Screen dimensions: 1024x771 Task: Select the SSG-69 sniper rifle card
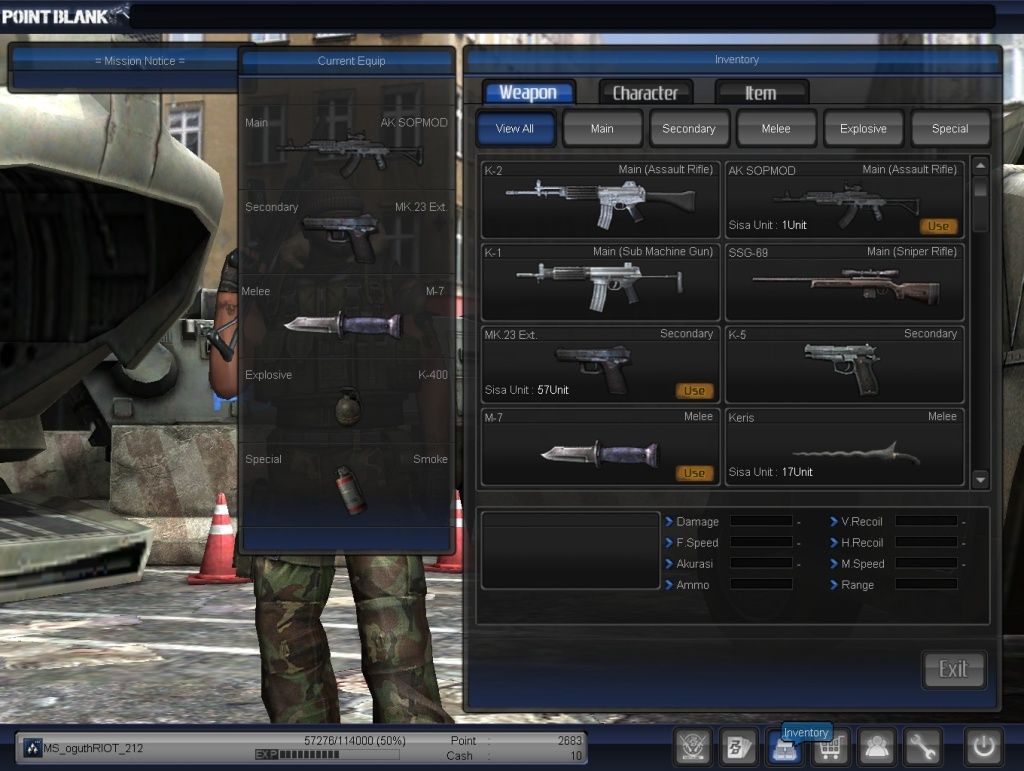click(x=844, y=282)
